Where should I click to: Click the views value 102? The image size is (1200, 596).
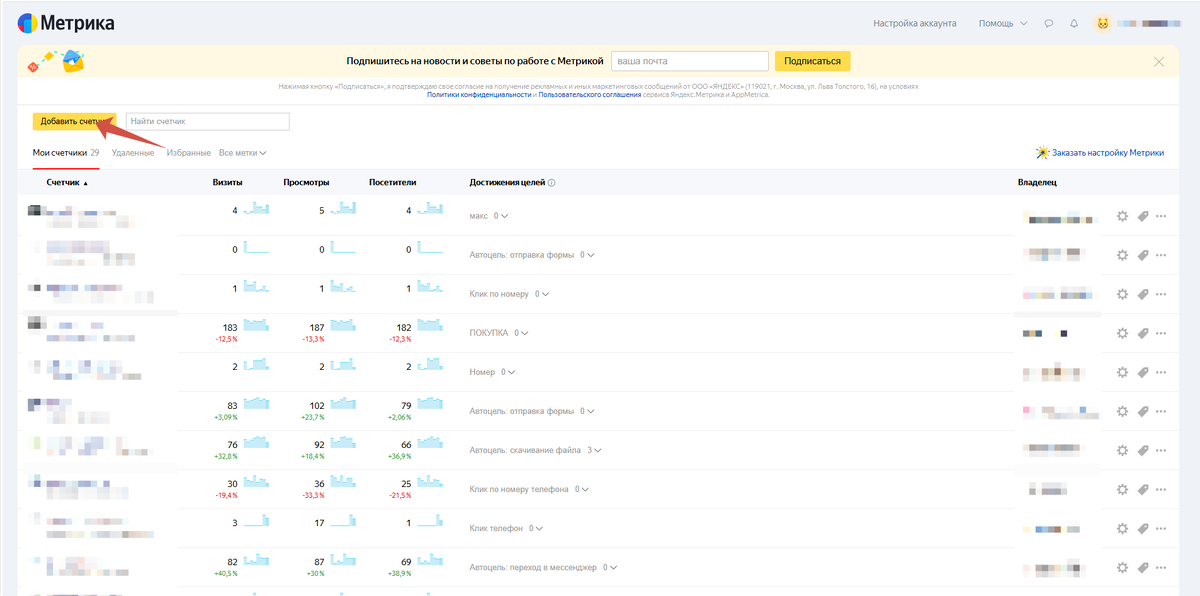coord(317,405)
